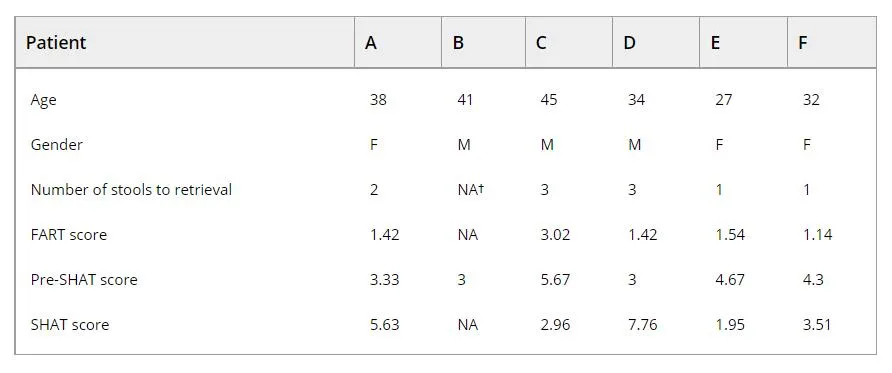Click Number of stools to retrieval label
The image size is (892, 373).
pyautogui.click(x=131, y=189)
